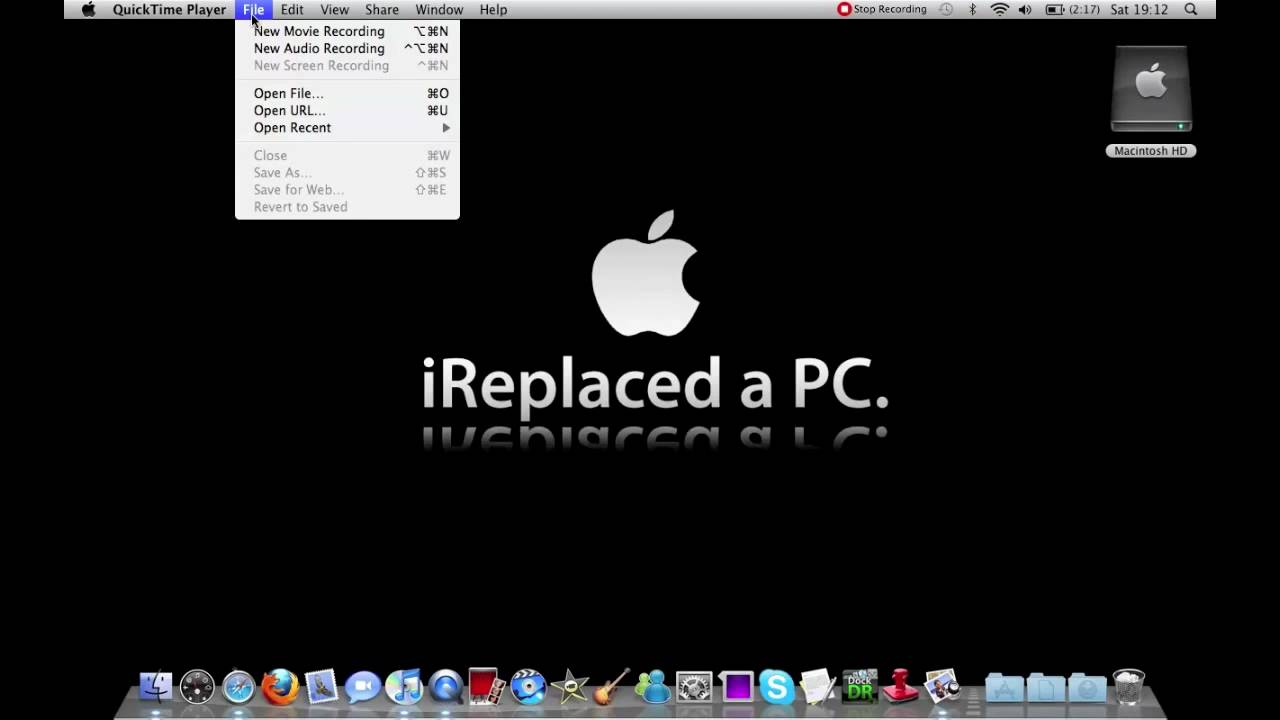
Task: Launch GarageBand guitar icon
Action: pyautogui.click(x=610, y=687)
